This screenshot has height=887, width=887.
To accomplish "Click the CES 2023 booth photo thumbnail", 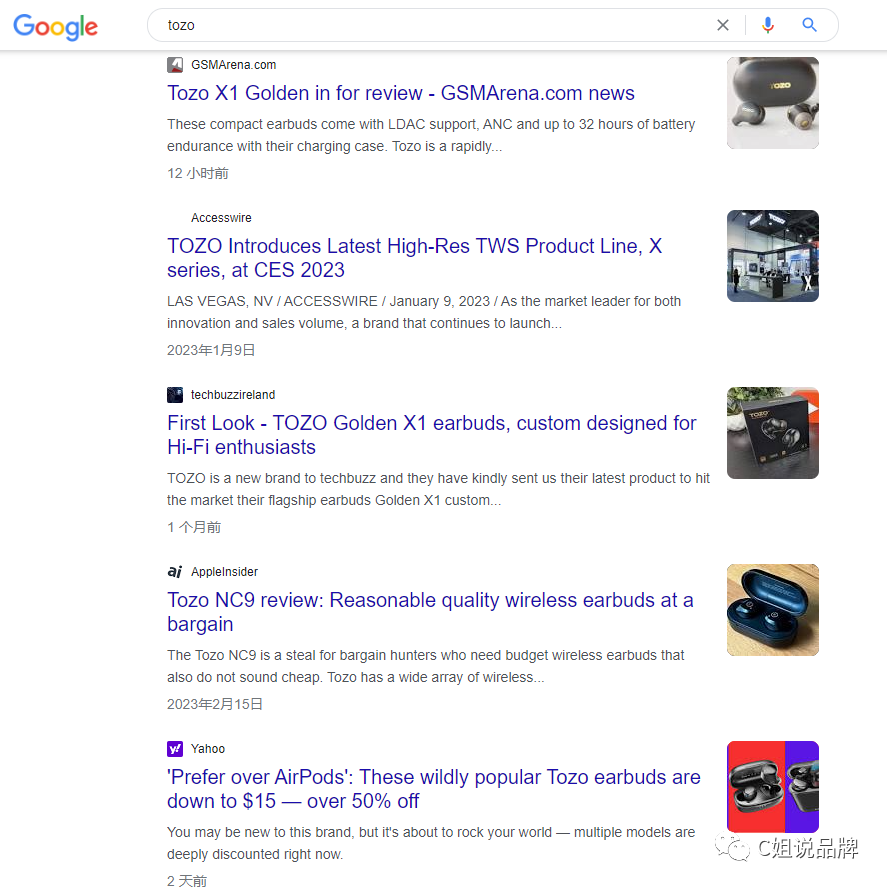I will click(772, 256).
